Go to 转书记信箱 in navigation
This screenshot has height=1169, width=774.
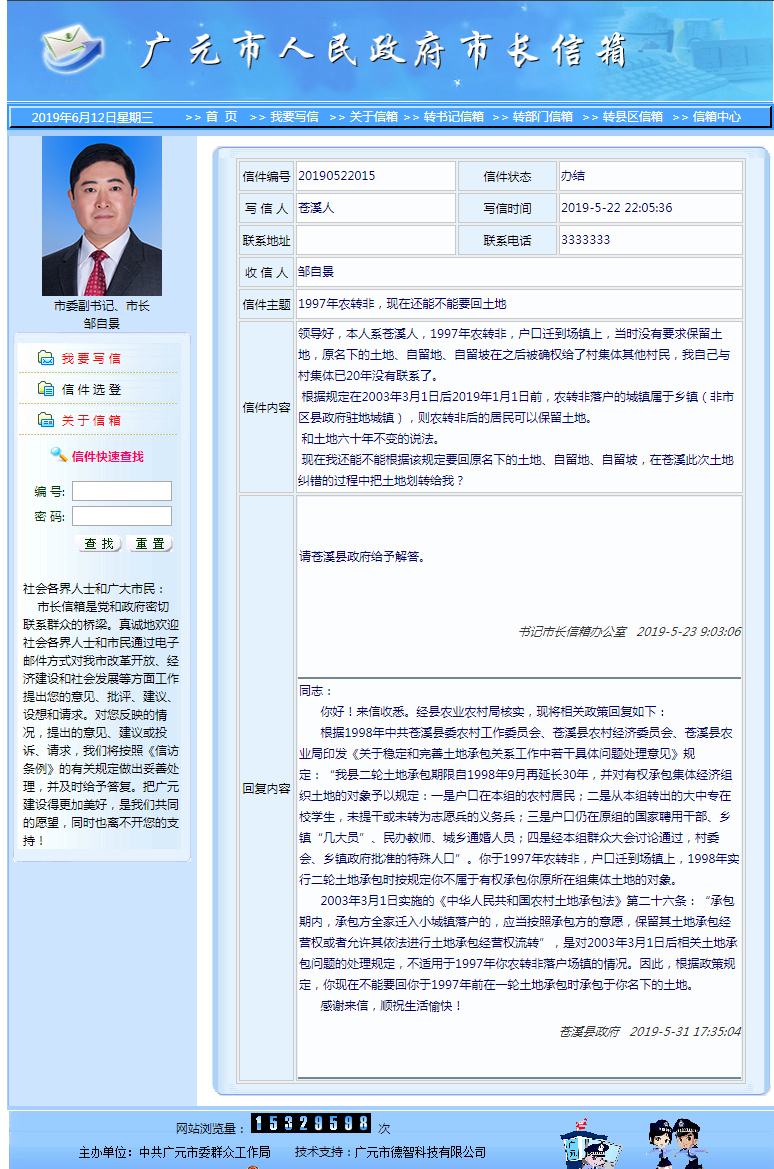pos(453,116)
